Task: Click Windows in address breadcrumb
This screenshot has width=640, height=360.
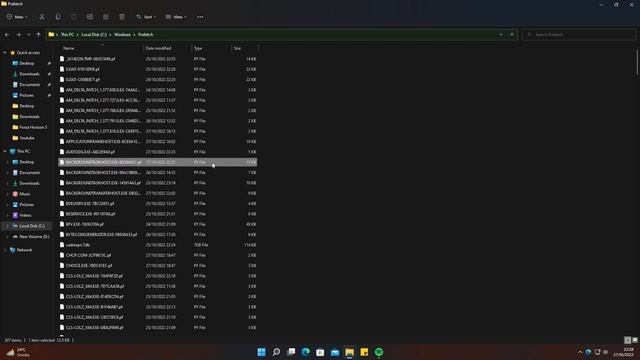Action: click(x=122, y=35)
